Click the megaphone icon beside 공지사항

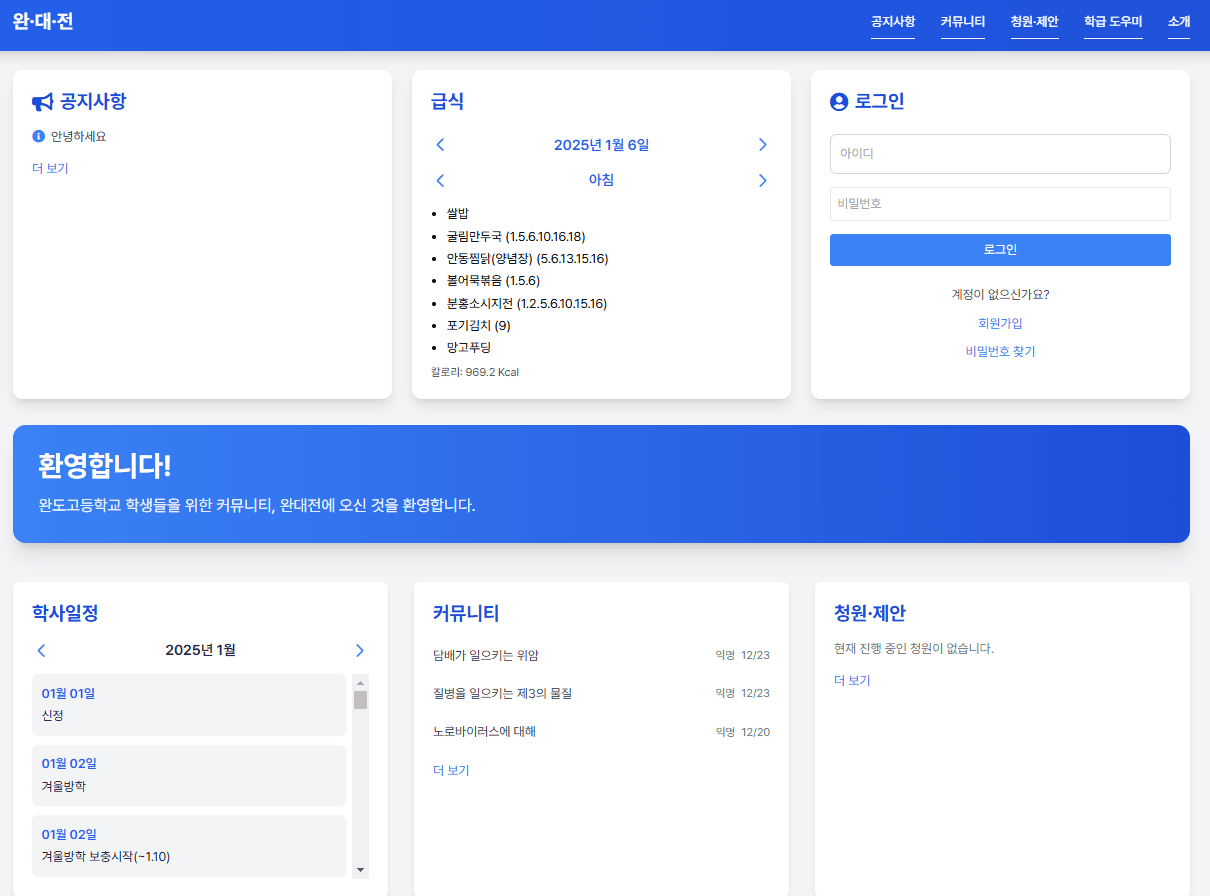click(x=42, y=102)
